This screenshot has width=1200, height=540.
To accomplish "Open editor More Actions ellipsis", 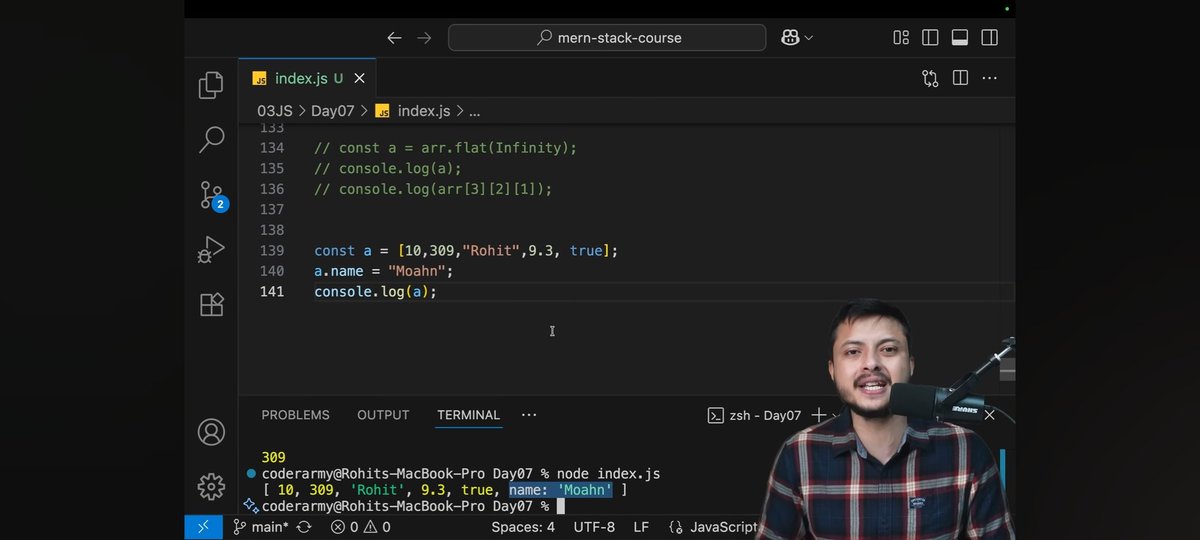I will coord(989,78).
